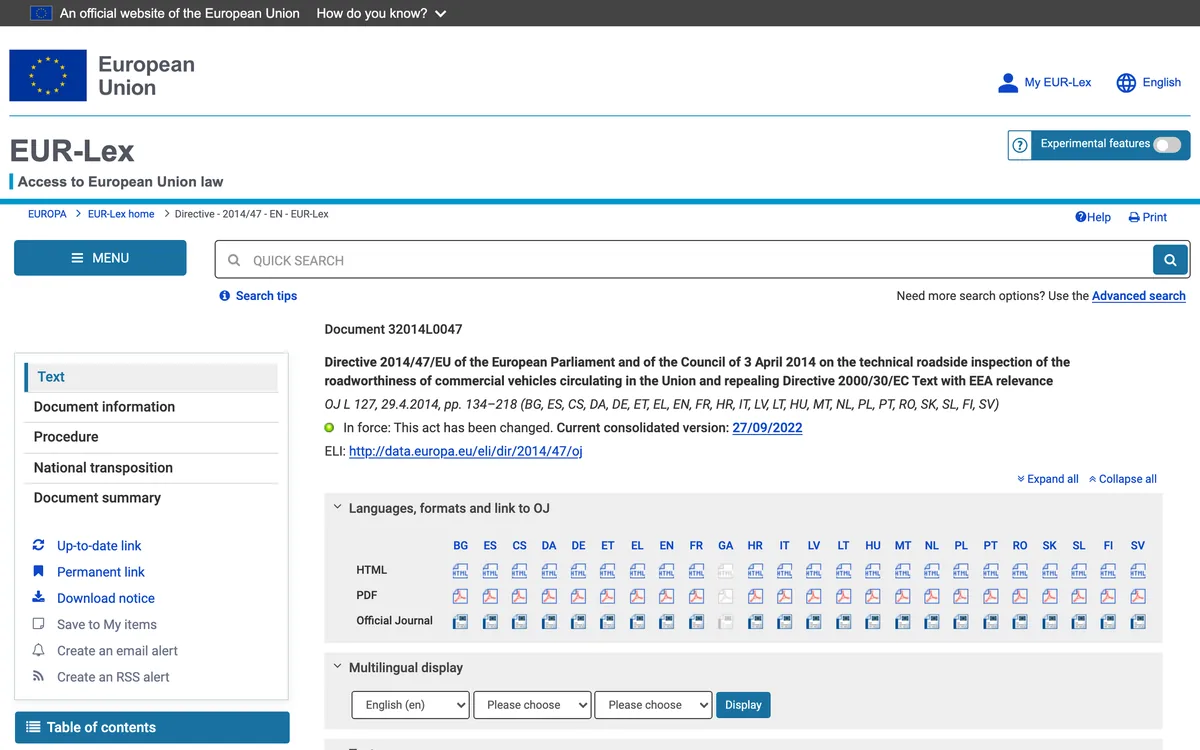Open the EL PDF document icon
Viewport: 1200px width, 750px height.
click(x=637, y=596)
